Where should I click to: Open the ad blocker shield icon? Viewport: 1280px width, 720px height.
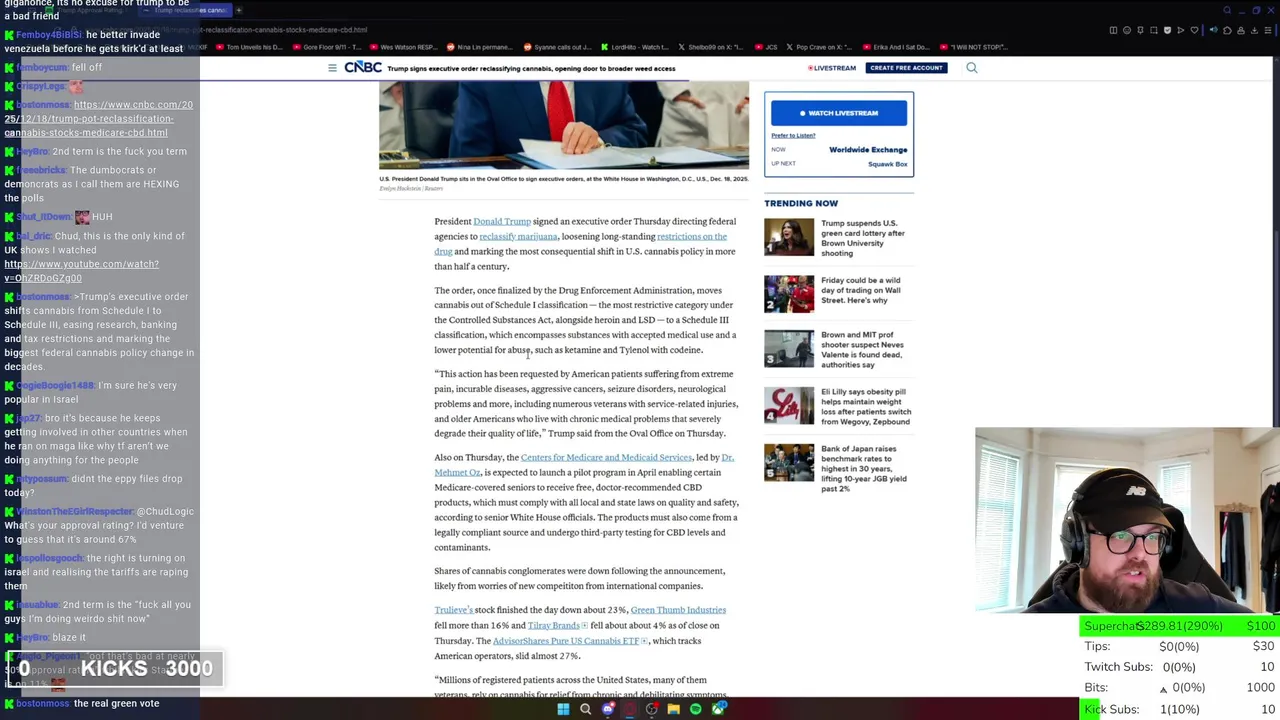(x=1167, y=30)
